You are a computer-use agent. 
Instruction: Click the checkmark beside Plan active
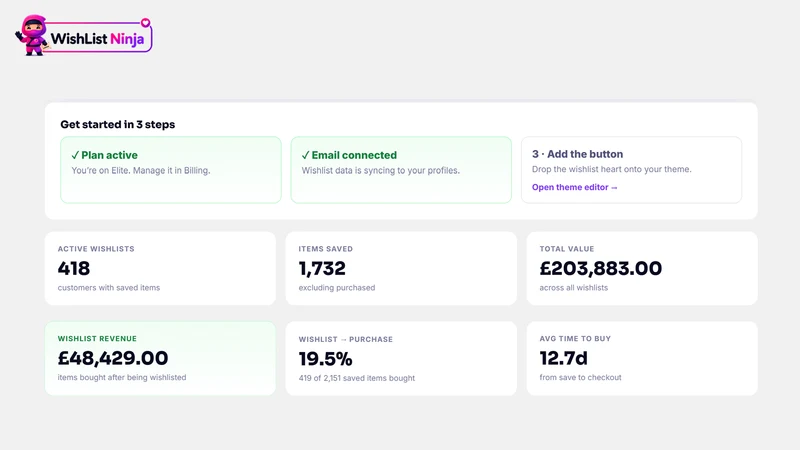coord(75,155)
